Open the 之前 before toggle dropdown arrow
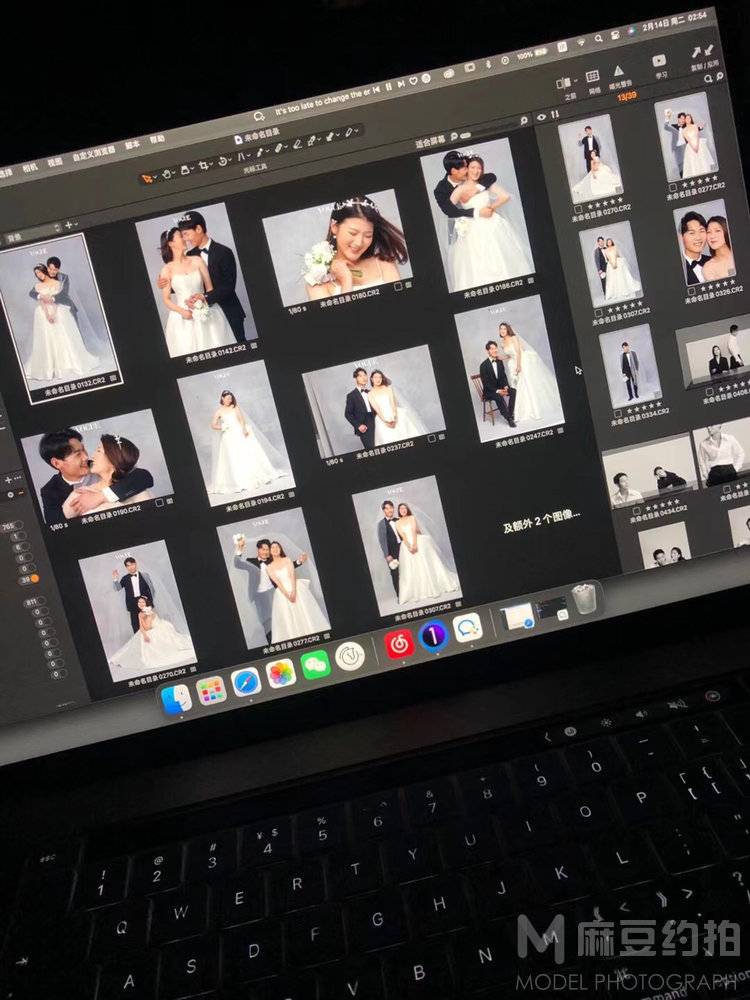The height and width of the screenshot is (1000, 750). (x=574, y=81)
